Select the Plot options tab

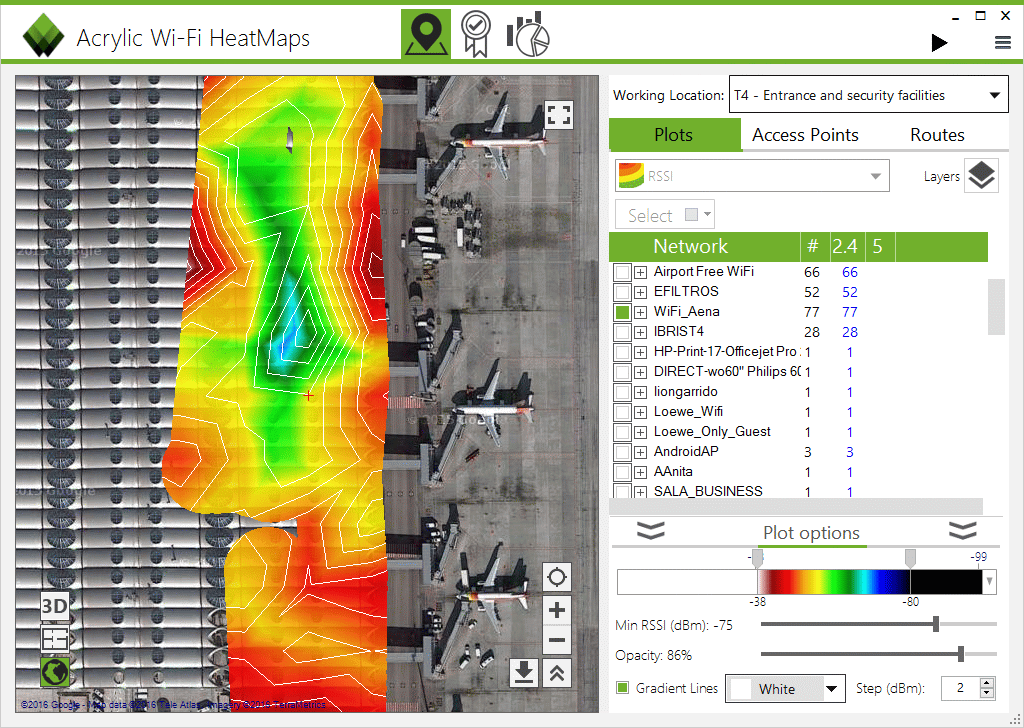811,533
